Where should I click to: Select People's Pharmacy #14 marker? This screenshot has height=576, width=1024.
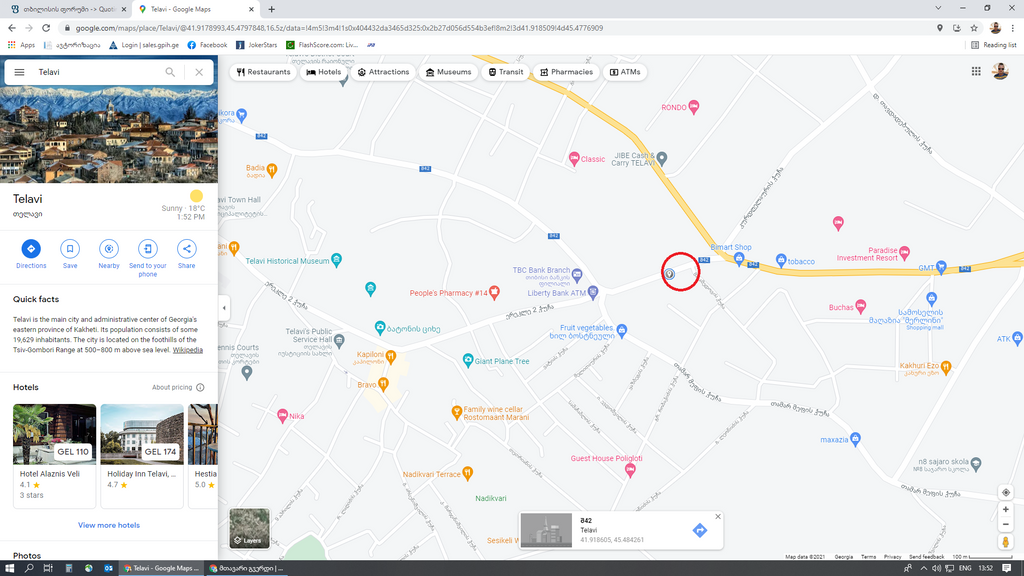pos(494,293)
